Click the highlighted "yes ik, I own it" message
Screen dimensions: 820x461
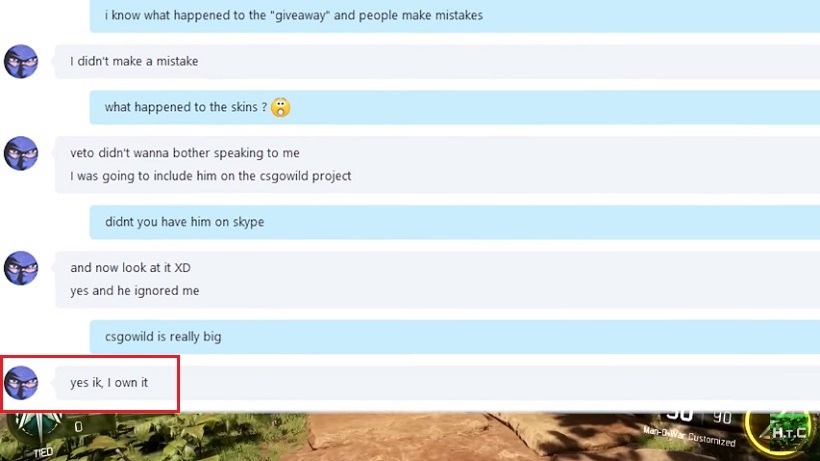click(x=109, y=383)
